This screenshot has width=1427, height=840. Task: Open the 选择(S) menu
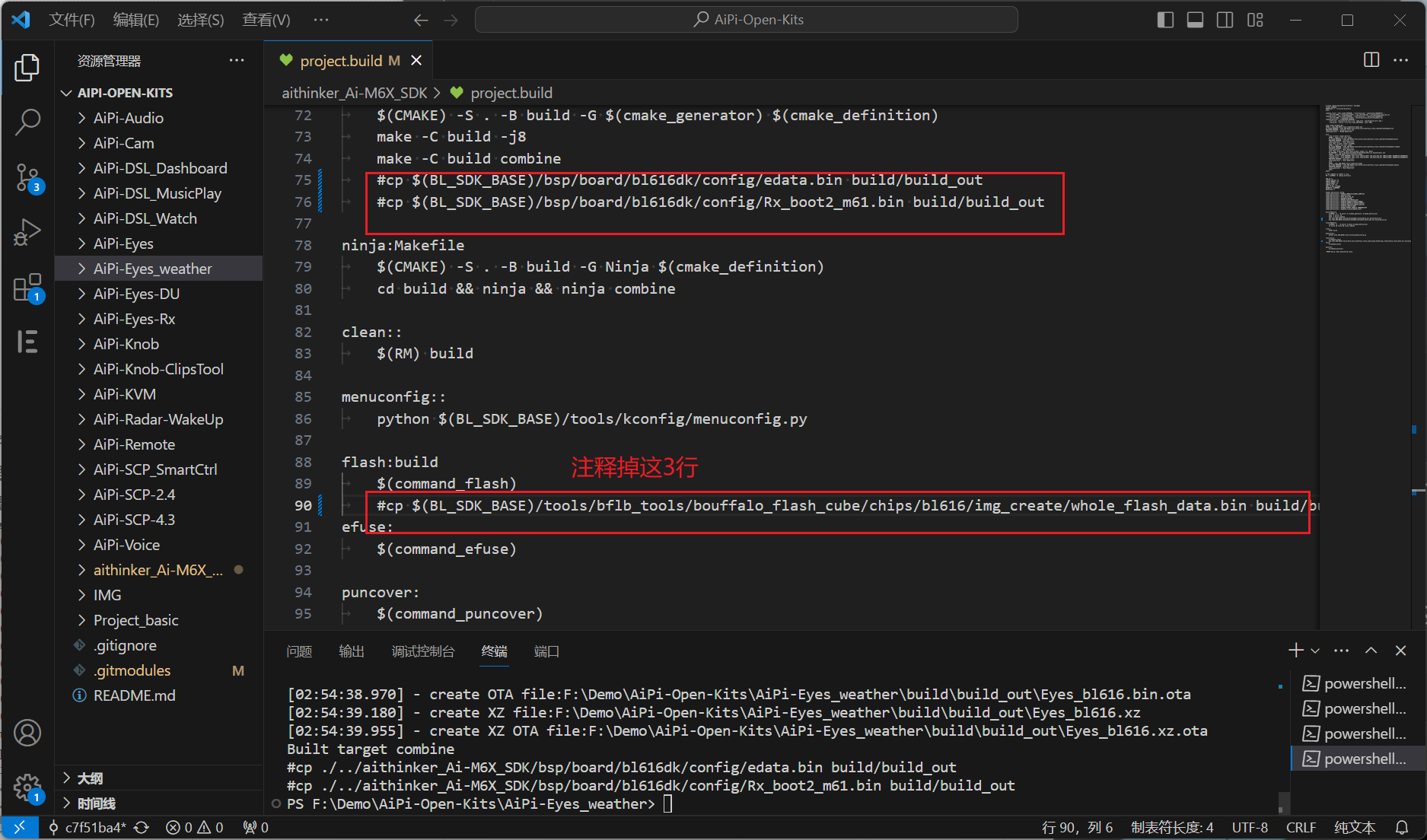point(201,20)
